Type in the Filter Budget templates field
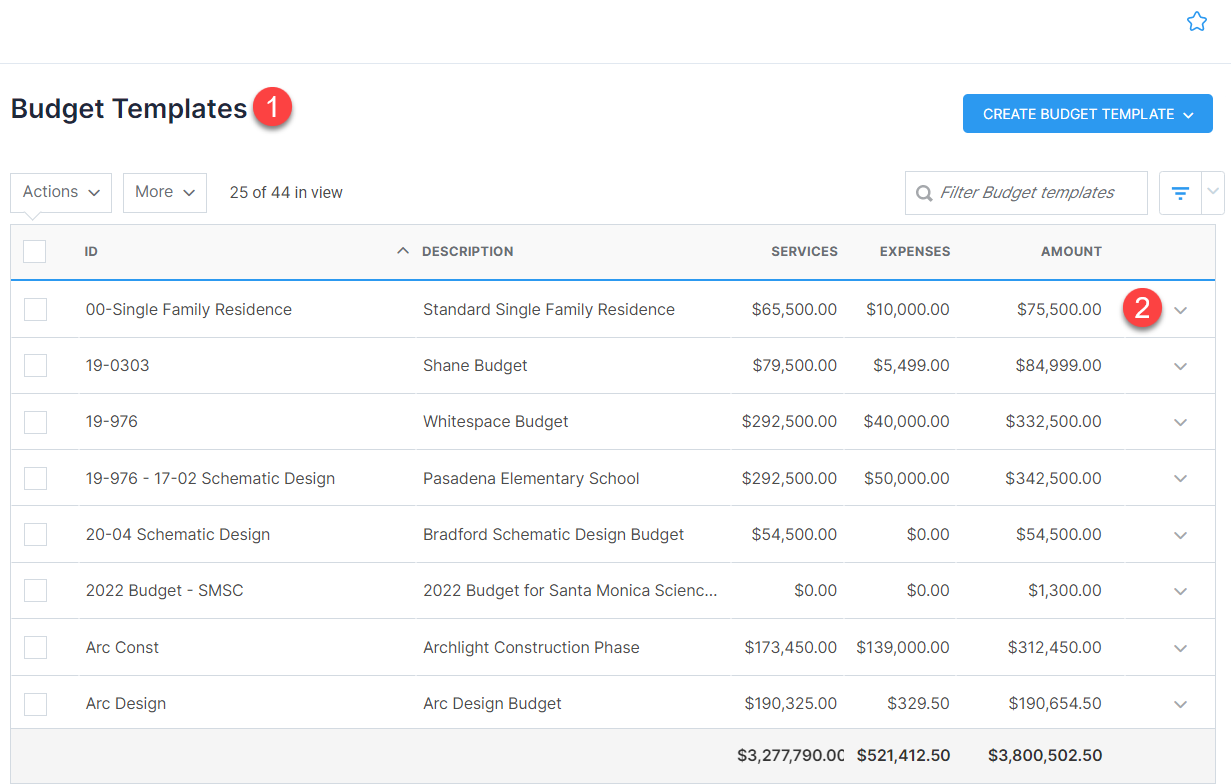This screenshot has height=784, width=1231. [x=1027, y=193]
